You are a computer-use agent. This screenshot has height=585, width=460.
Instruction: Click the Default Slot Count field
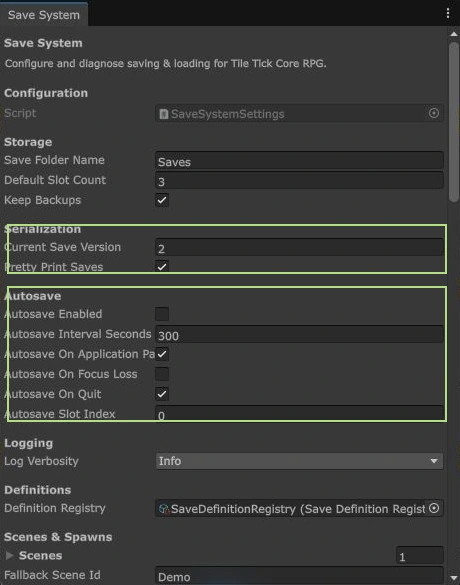click(x=299, y=181)
